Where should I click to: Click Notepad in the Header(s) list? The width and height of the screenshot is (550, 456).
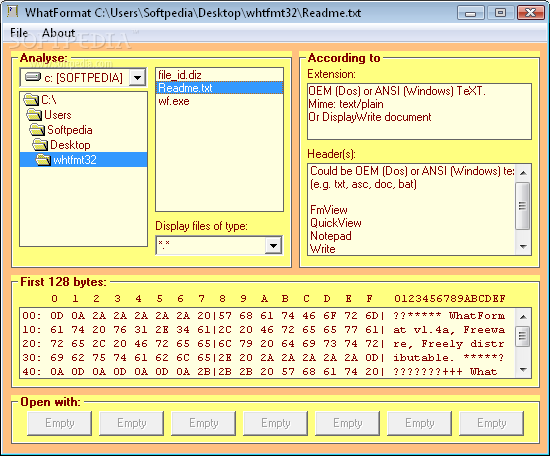pos(330,236)
